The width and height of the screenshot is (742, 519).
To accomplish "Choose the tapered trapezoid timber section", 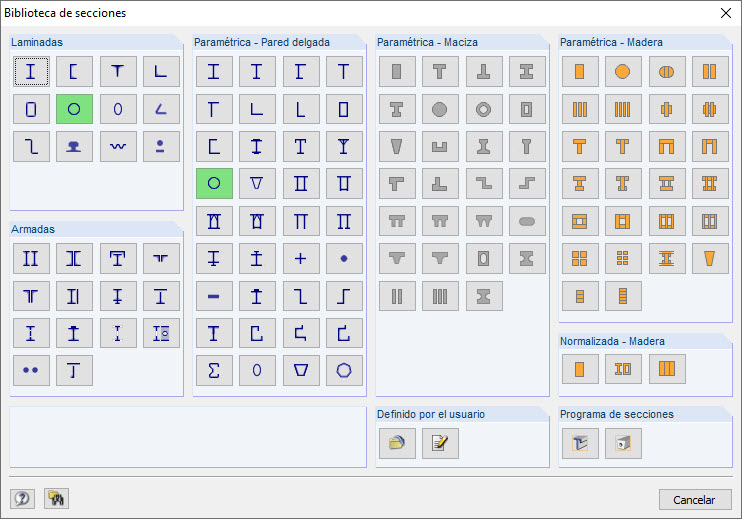I will tap(710, 258).
